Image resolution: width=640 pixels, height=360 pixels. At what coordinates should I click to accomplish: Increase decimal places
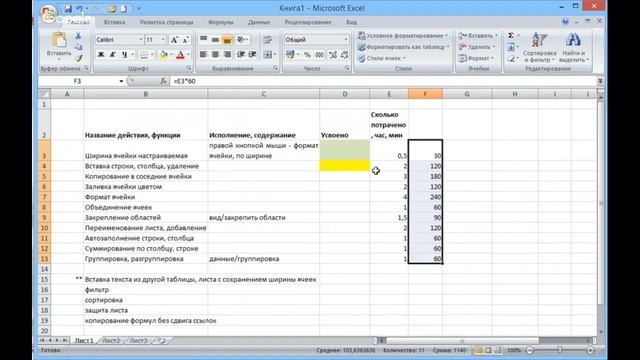coord(333,54)
